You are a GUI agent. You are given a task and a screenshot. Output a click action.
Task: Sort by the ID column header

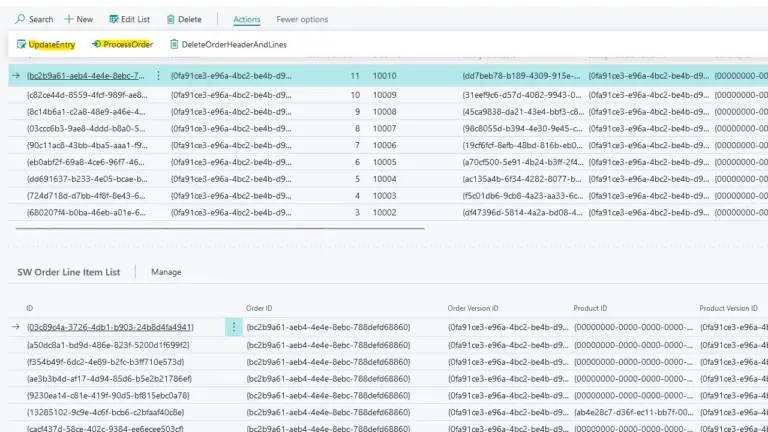pos(30,308)
